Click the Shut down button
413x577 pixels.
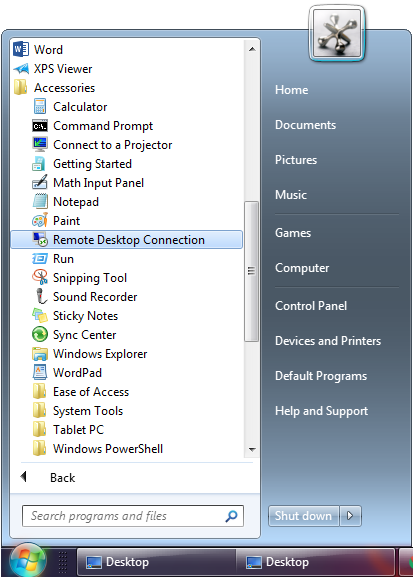pos(303,516)
